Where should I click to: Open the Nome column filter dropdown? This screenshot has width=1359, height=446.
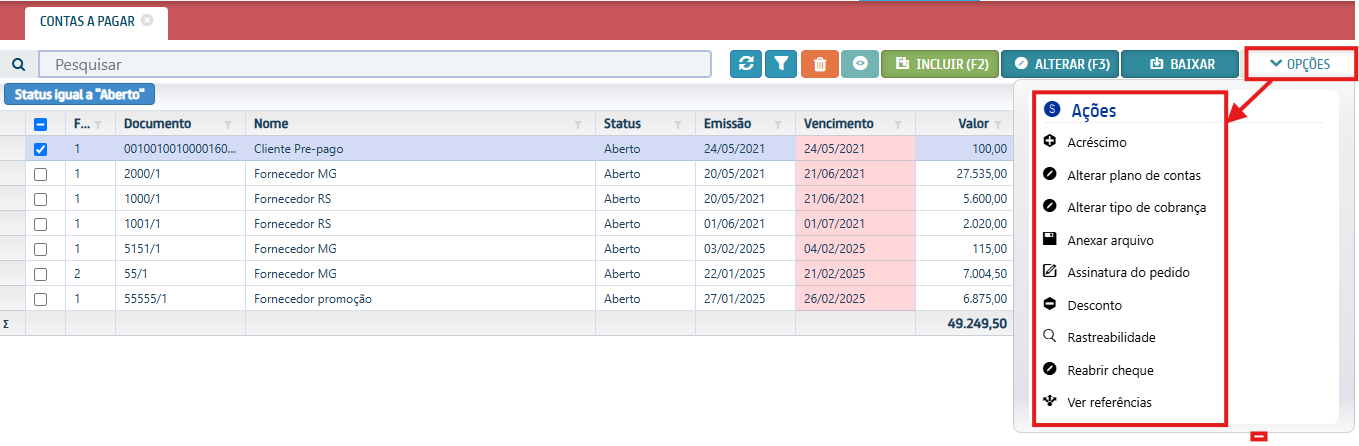click(578, 125)
